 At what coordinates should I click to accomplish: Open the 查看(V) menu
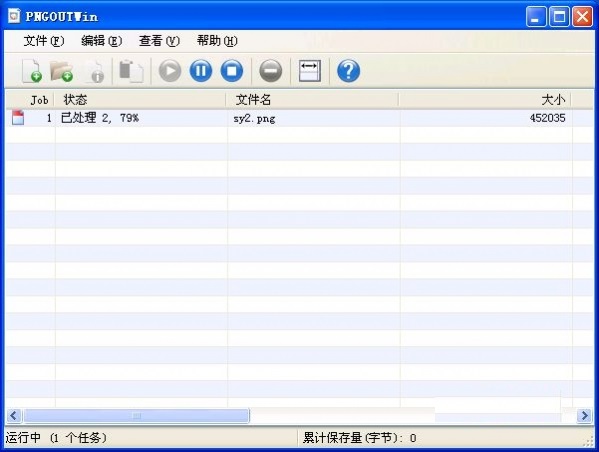[x=159, y=41]
